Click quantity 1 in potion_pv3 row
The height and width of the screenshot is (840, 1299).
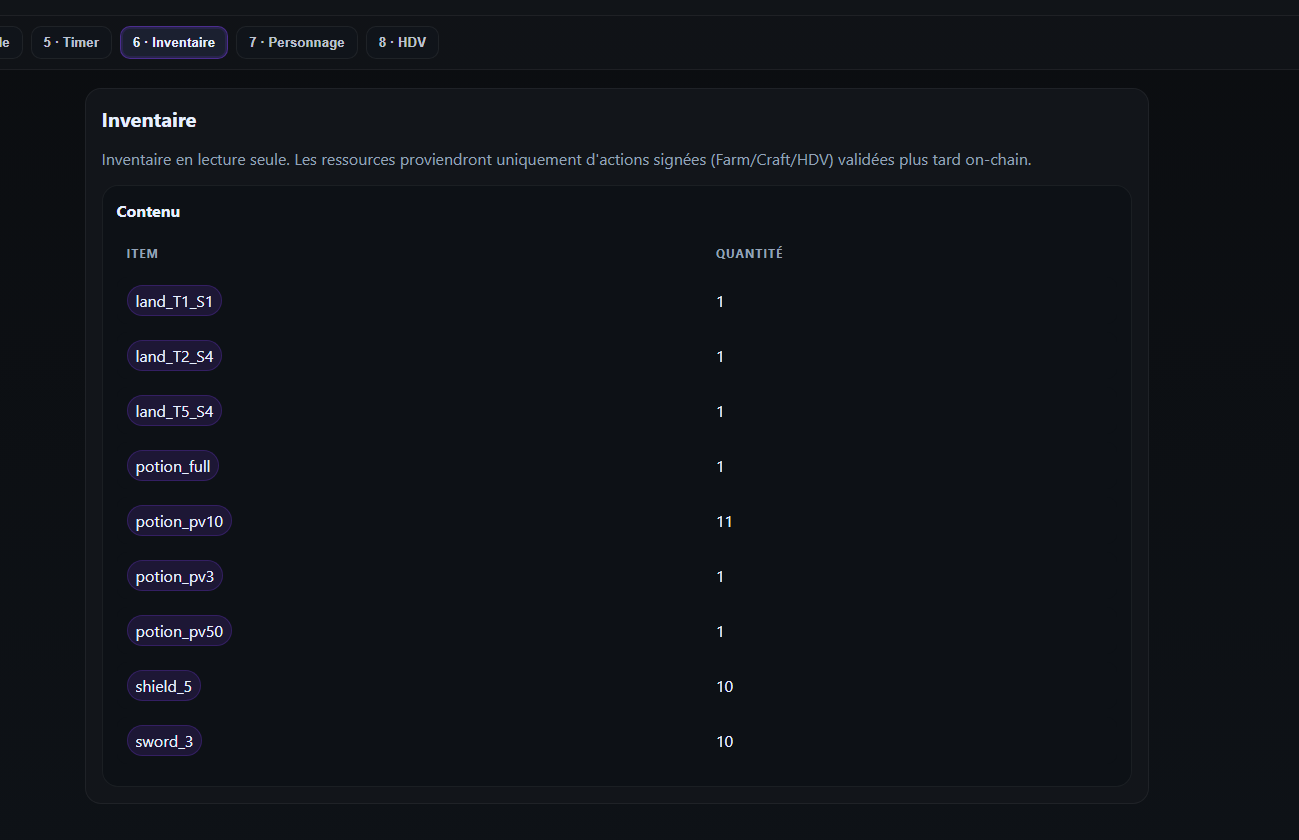(x=720, y=576)
